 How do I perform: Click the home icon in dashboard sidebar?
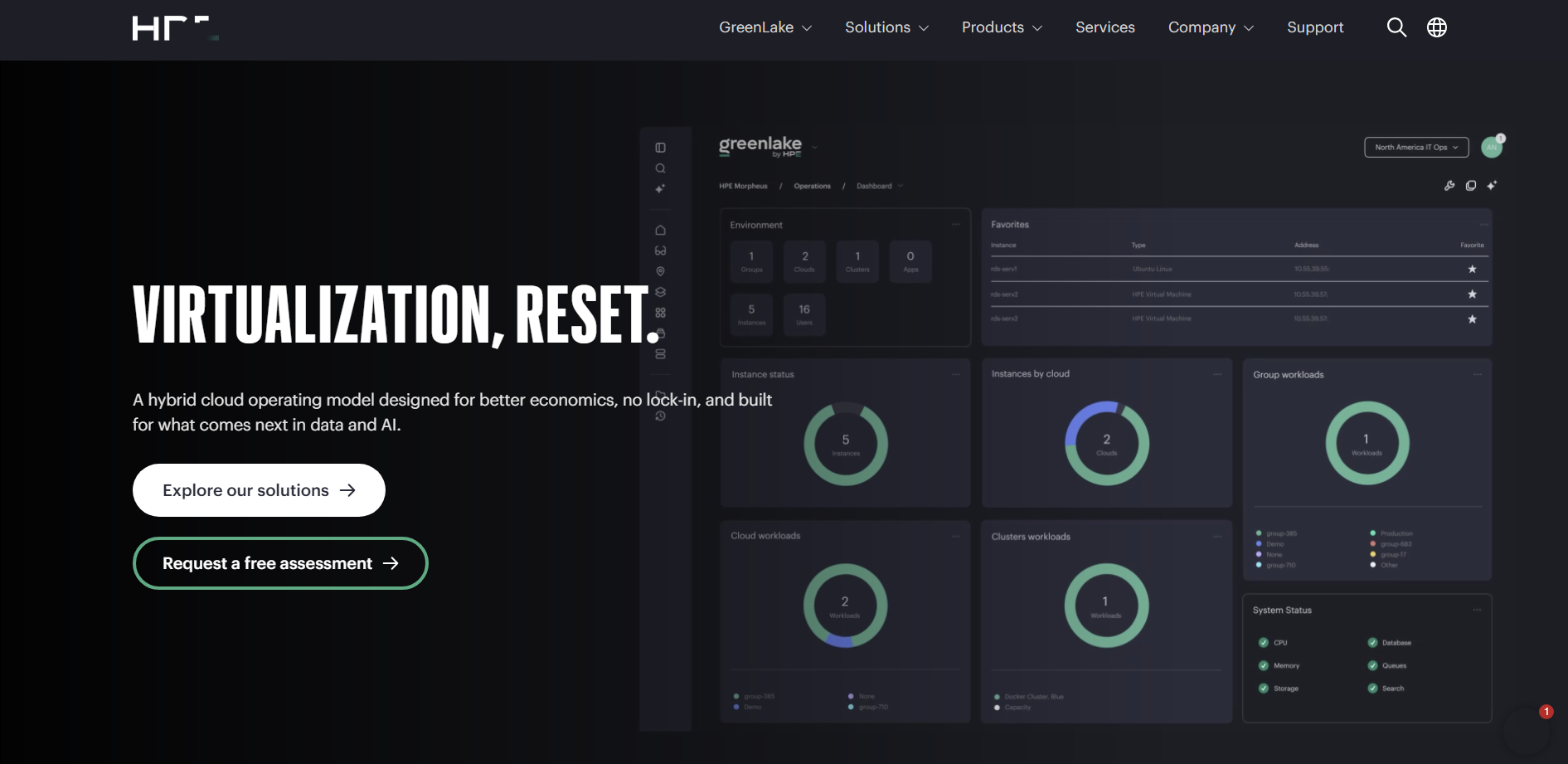coord(661,230)
